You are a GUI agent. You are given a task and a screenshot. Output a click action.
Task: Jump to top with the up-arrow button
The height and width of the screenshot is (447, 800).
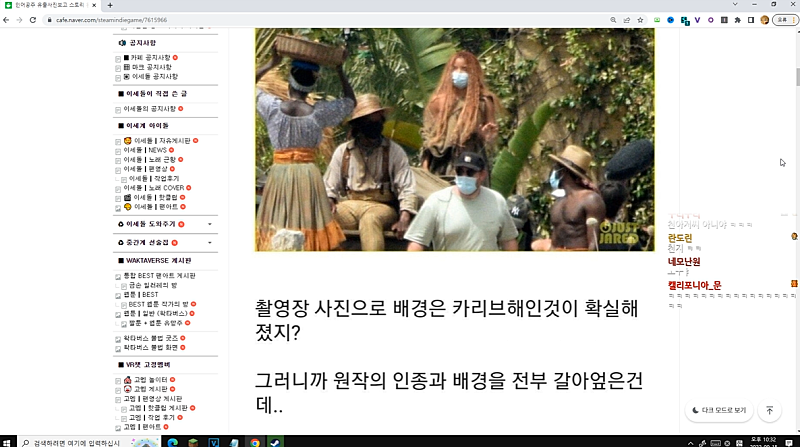pyautogui.click(x=770, y=410)
